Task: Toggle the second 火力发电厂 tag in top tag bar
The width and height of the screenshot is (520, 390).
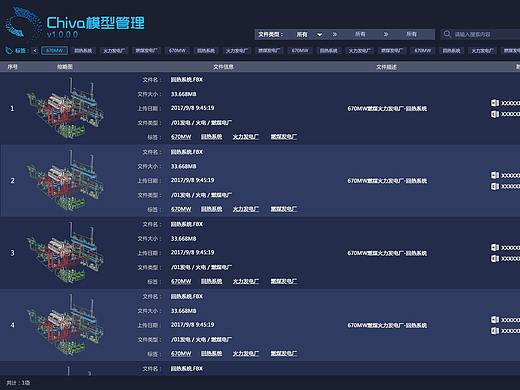Action: coord(237,51)
